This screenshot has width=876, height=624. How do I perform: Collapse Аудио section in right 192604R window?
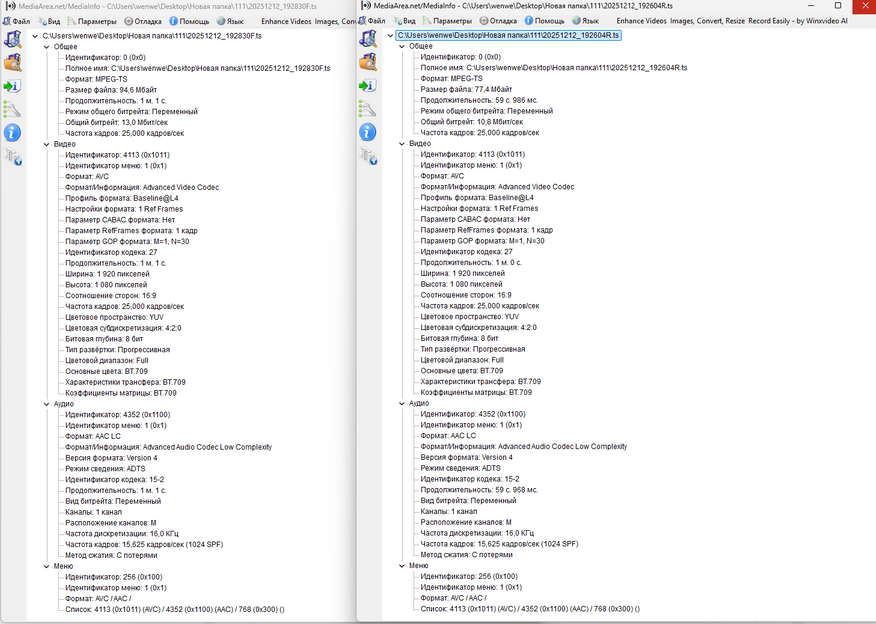[402, 403]
